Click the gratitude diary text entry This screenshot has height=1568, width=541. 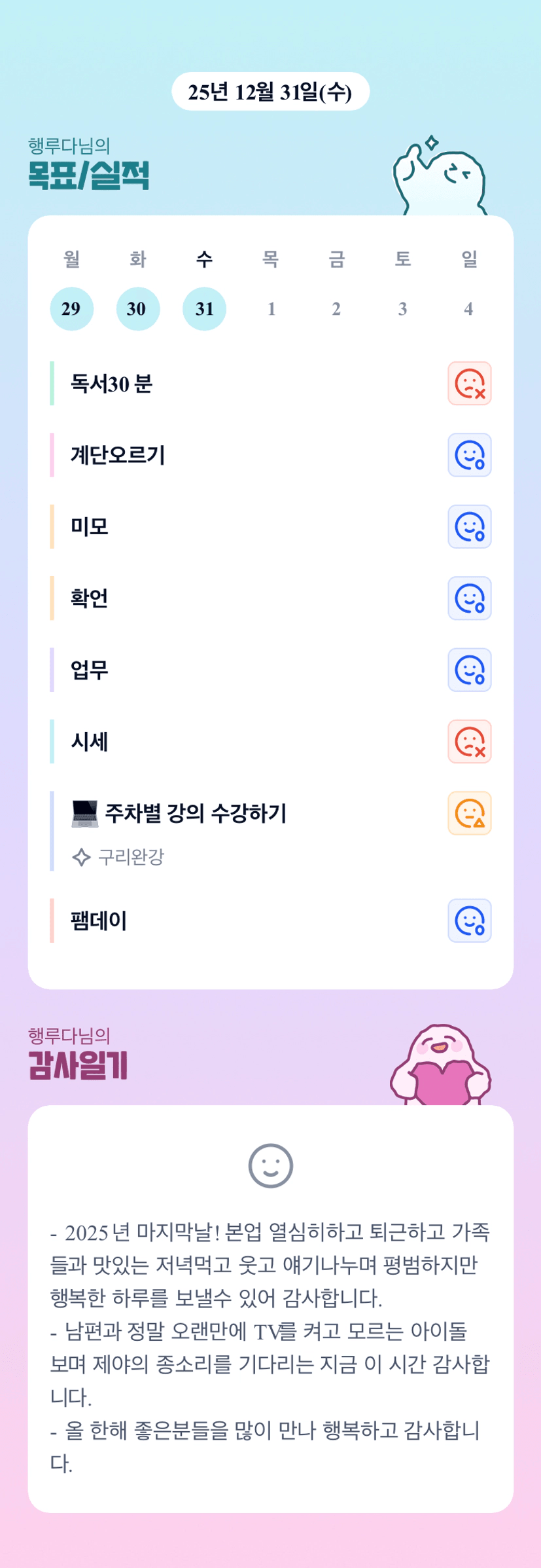(270, 1347)
